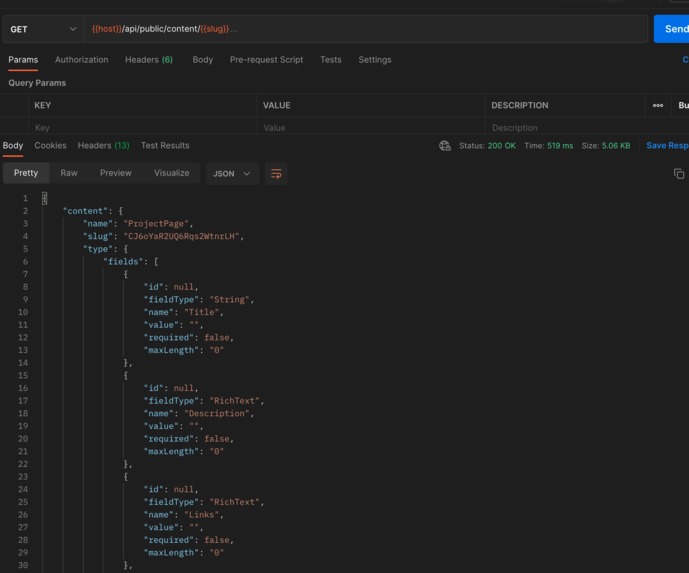Switch to Preview response view
The width and height of the screenshot is (689, 573).
[x=116, y=173]
